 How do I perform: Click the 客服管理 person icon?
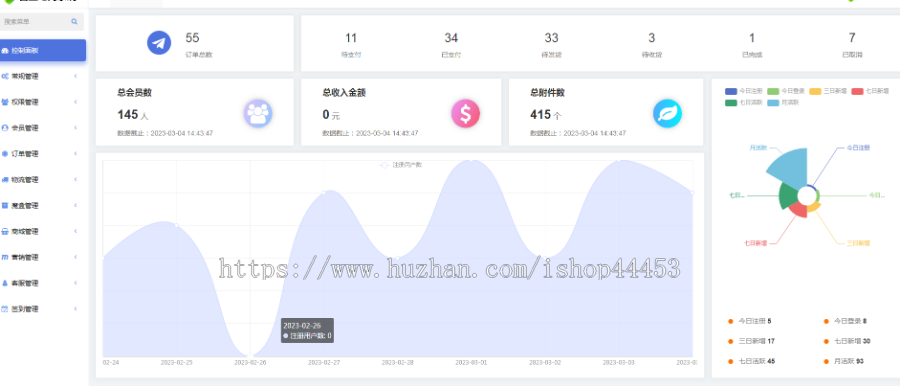tap(5, 283)
